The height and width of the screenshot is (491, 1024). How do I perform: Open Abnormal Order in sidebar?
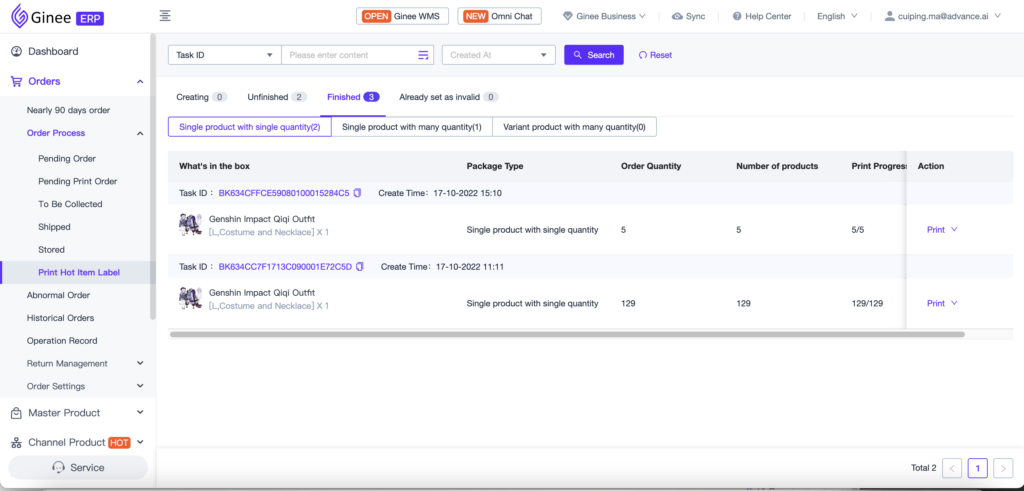[59, 295]
